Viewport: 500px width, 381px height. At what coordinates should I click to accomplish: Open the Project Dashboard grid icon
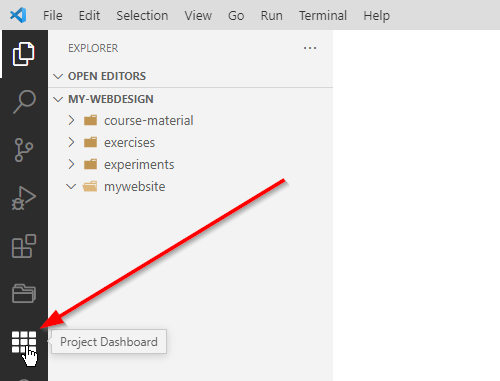pyautogui.click(x=24, y=342)
